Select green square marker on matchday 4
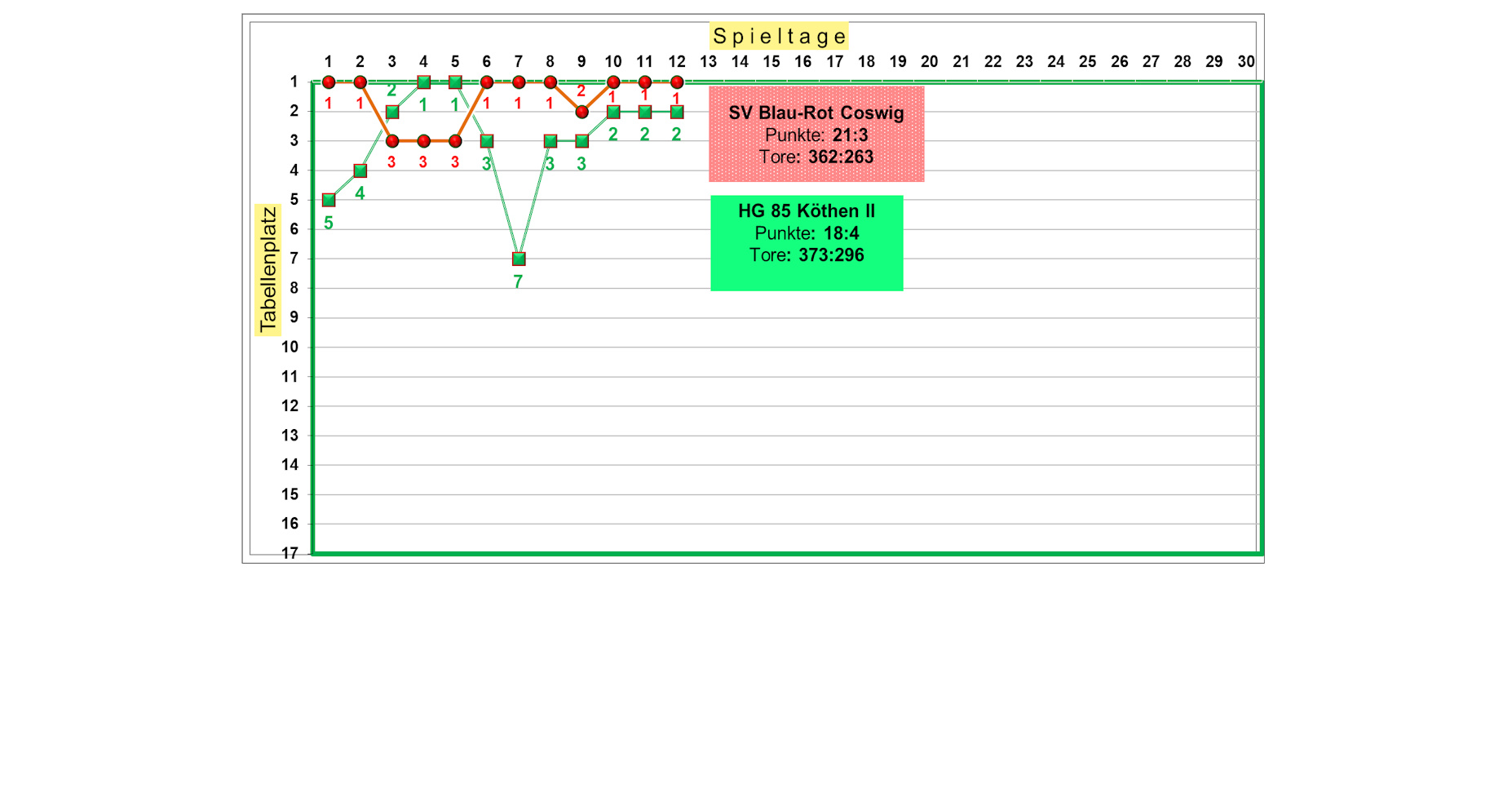The height and width of the screenshot is (788, 1512). tap(423, 82)
